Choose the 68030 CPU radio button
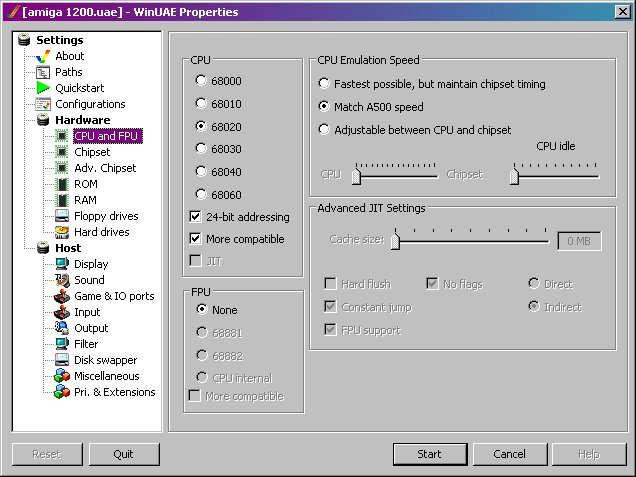The image size is (636, 477). tap(201, 148)
